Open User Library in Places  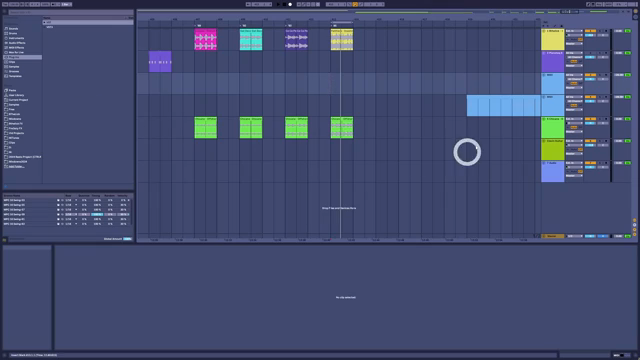click(16, 95)
